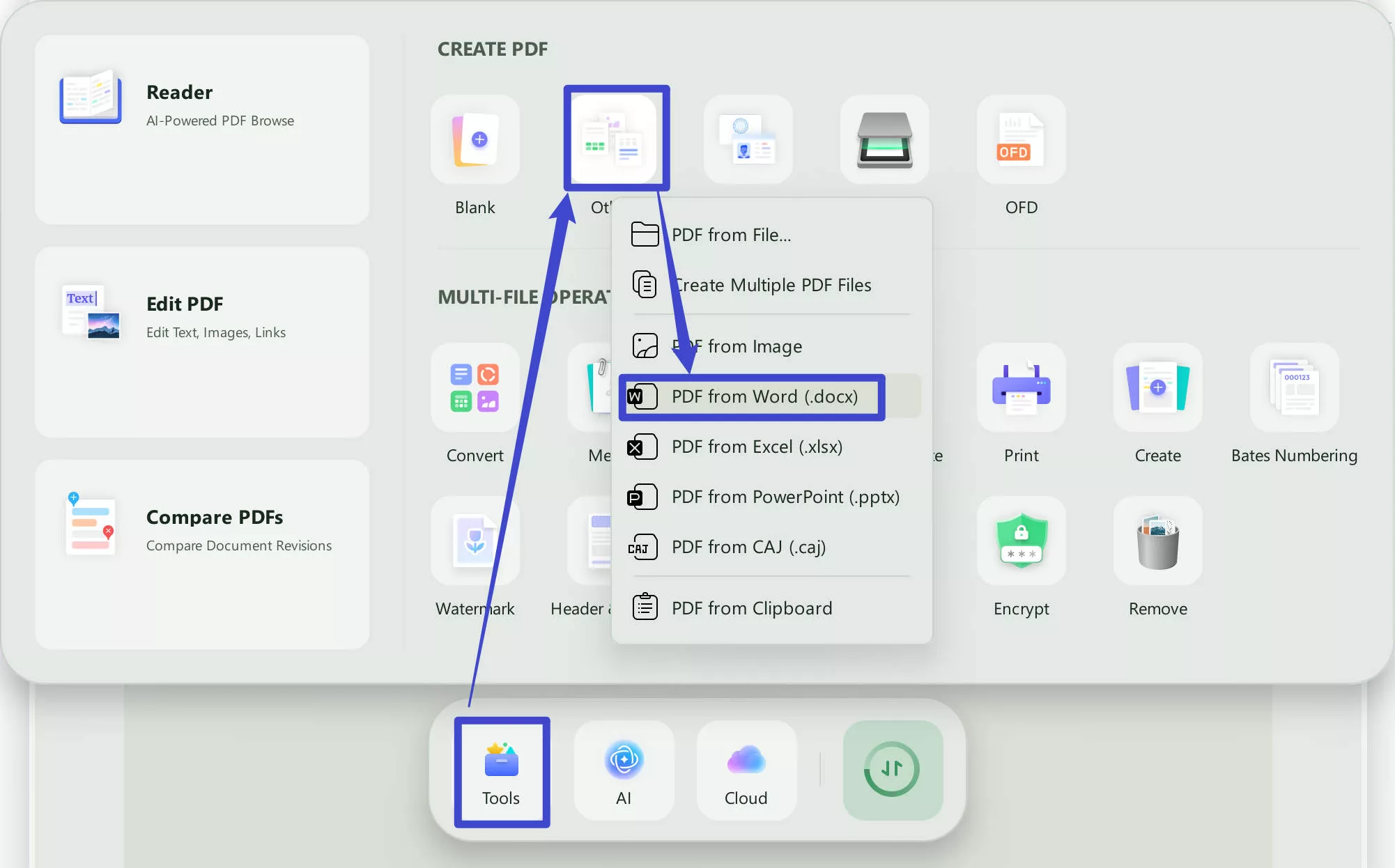The image size is (1395, 868).
Task: Click the green circular convert button
Action: pyautogui.click(x=893, y=770)
